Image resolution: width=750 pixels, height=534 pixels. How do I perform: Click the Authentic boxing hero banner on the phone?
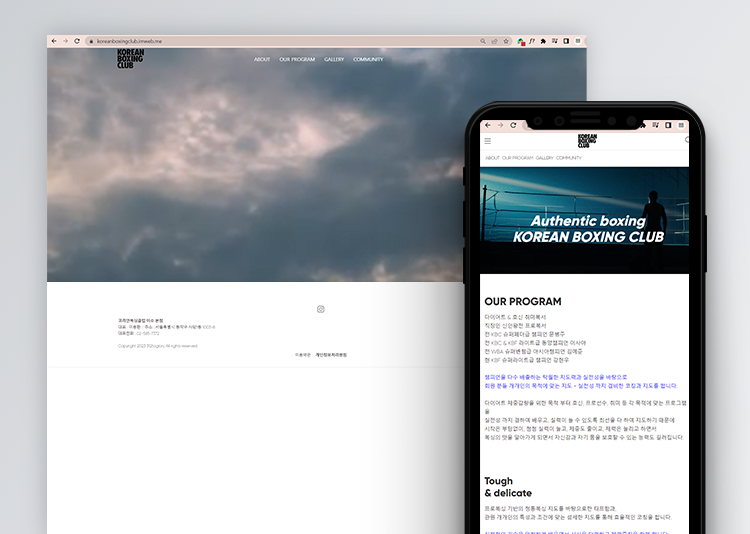point(585,220)
